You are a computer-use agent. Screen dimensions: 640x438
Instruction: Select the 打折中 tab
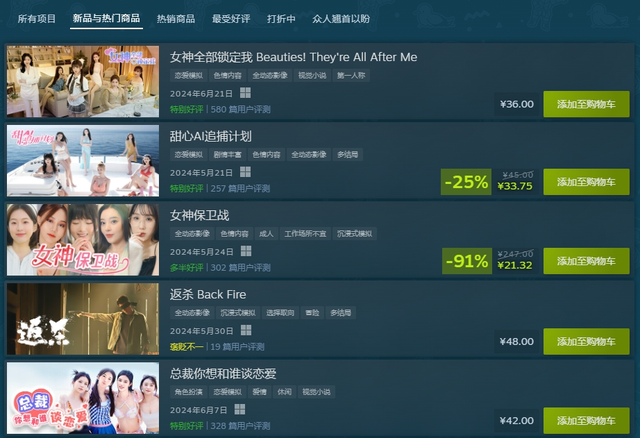[x=281, y=19]
